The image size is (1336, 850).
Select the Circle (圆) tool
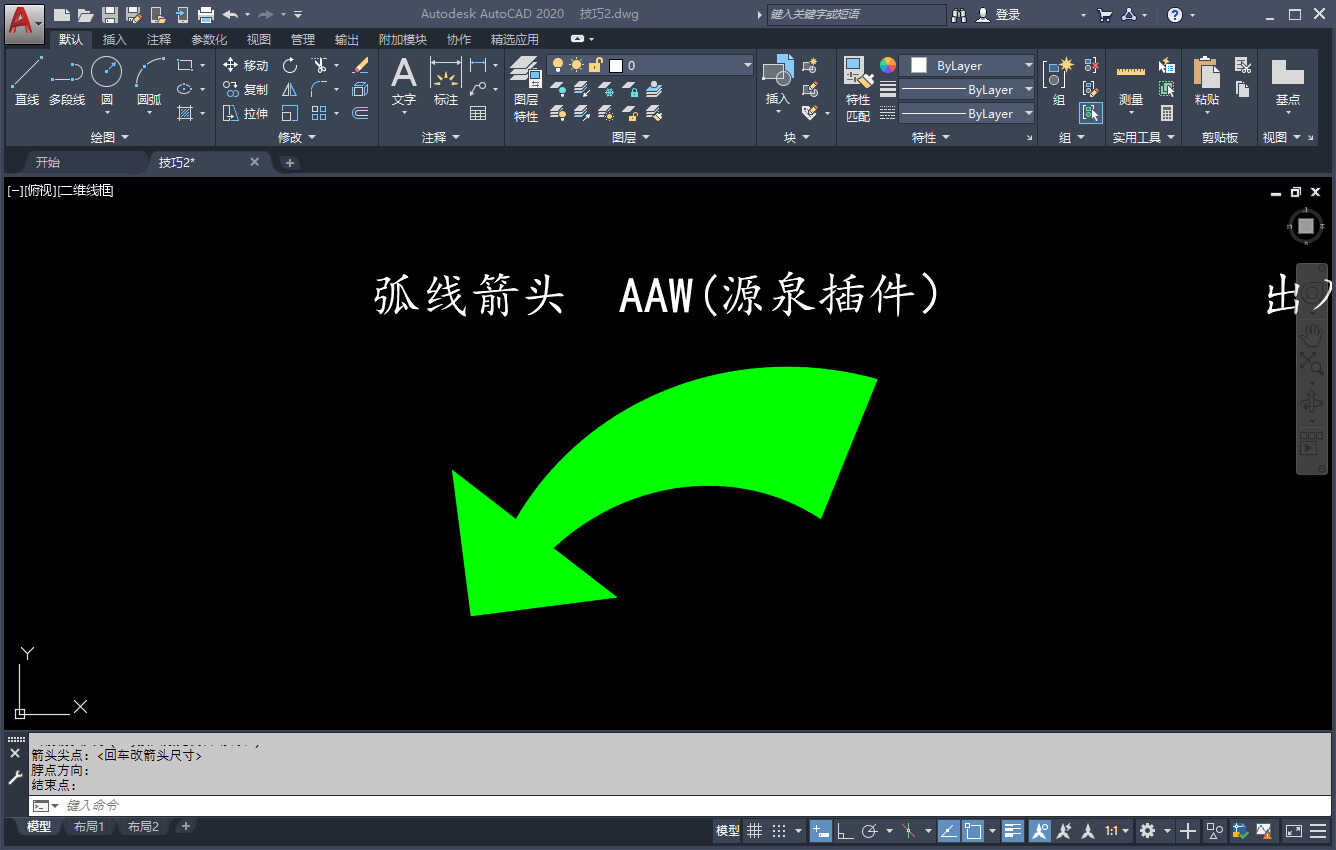[x=107, y=80]
